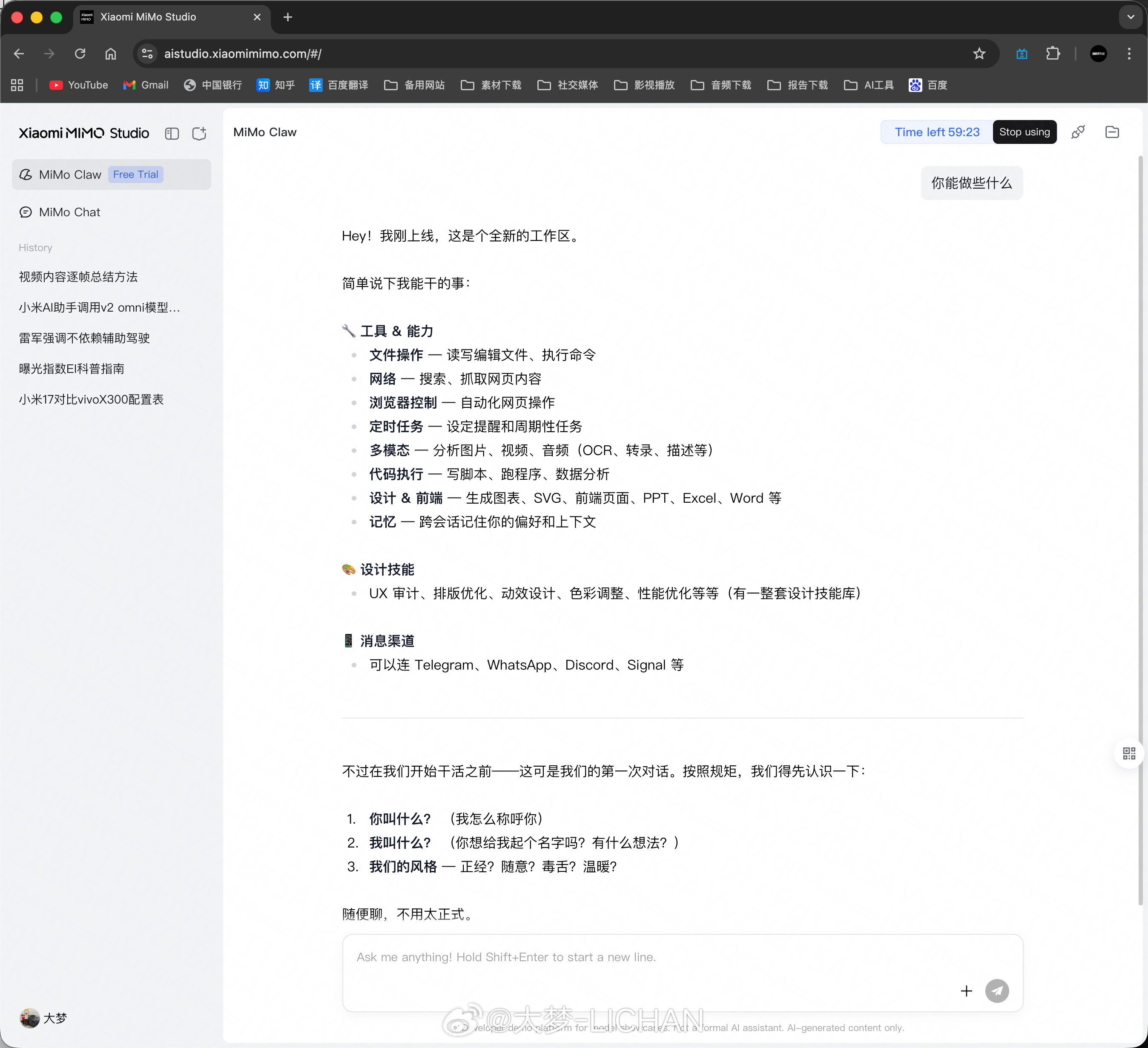Click the Stop using button

(1025, 132)
